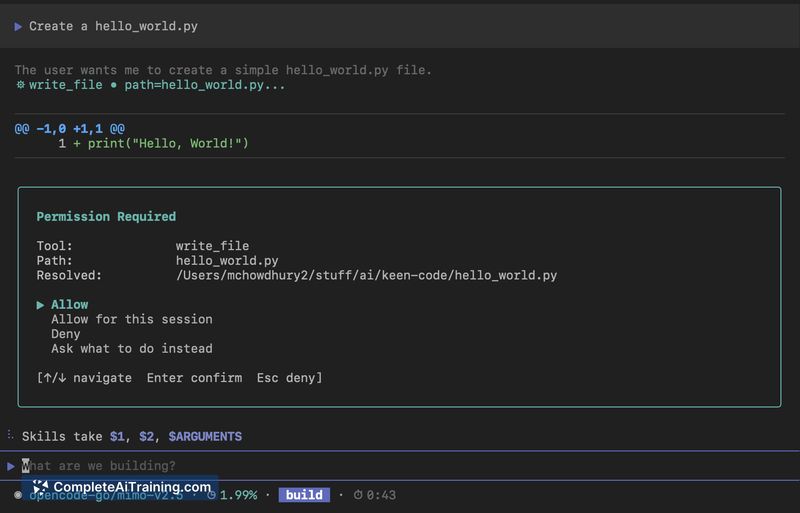Click the 'path=hello_world.py...' tool call text
Screen dimensions: 800x513
[x=205, y=85]
